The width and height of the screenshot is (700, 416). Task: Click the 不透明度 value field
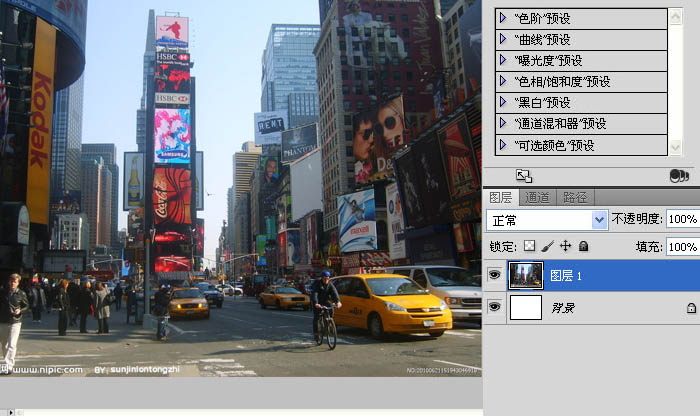[682, 220]
